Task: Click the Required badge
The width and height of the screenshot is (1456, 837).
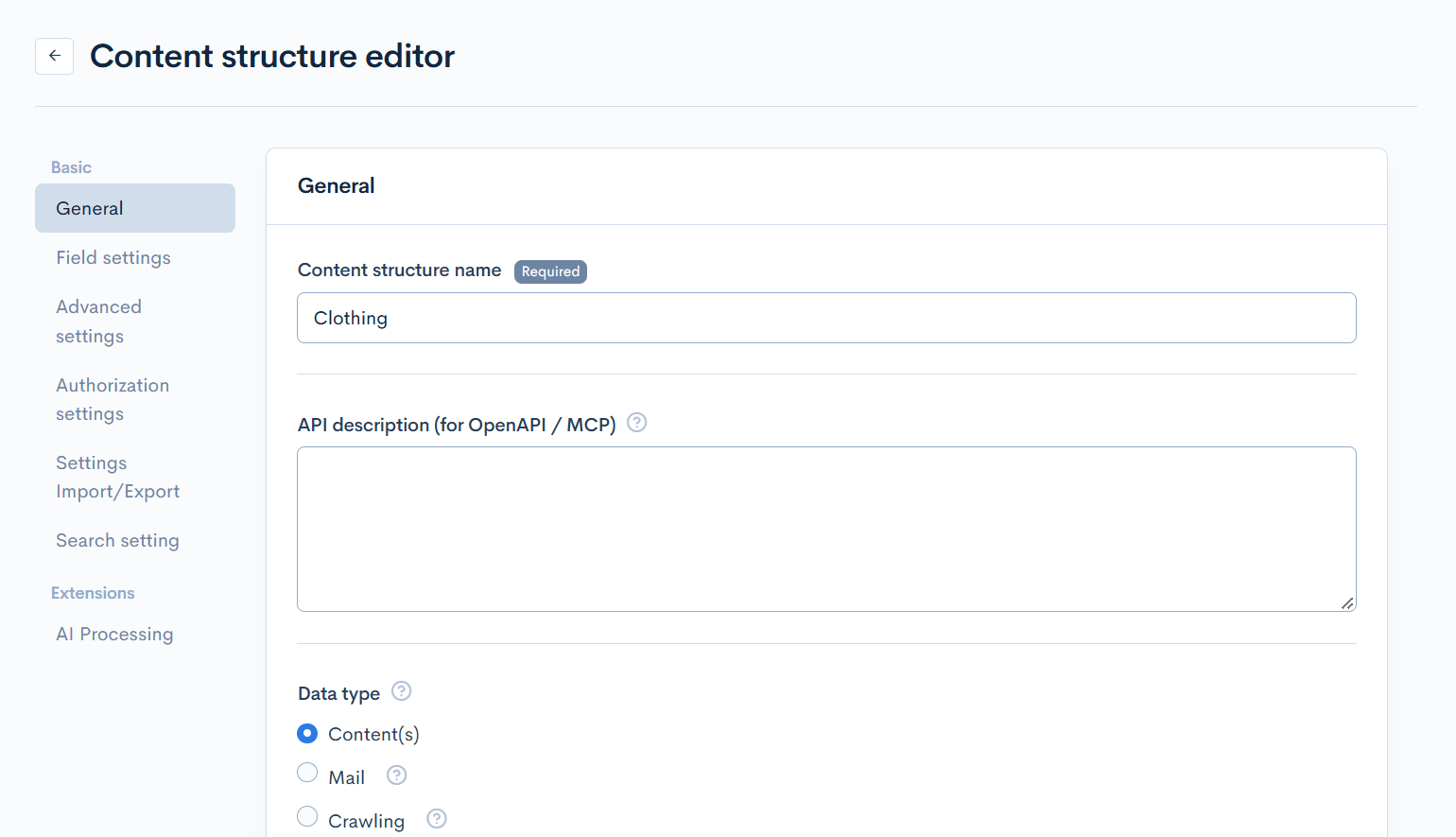Action: 550,271
